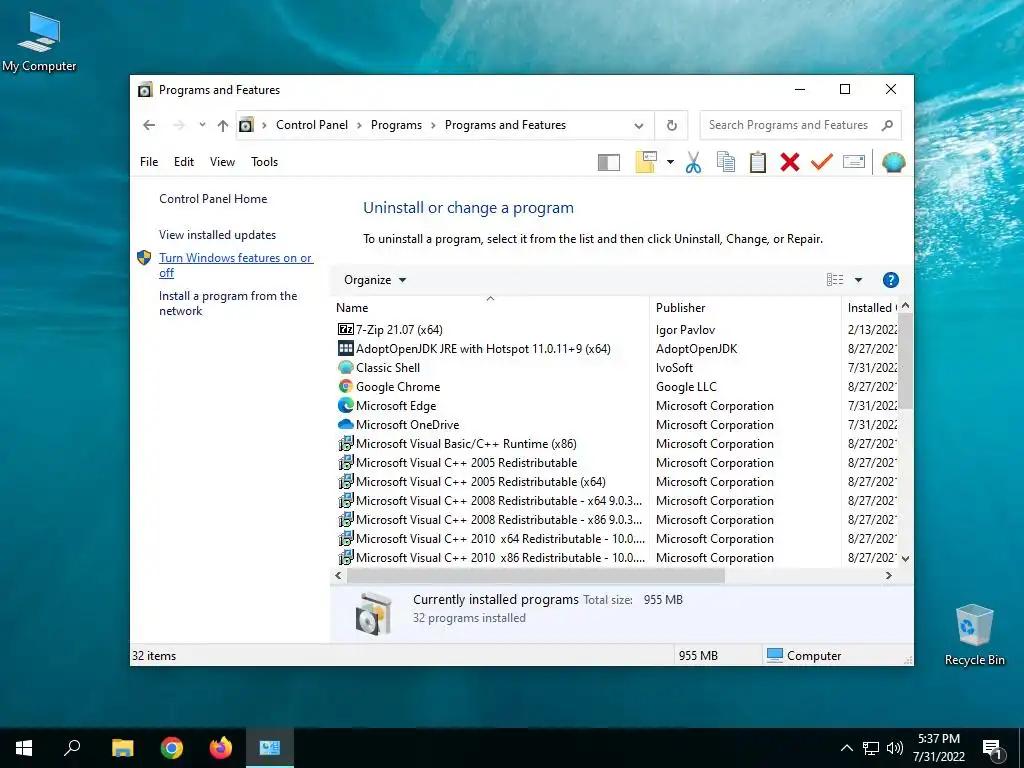Click View installed updates link
The image size is (1024, 768).
point(217,235)
